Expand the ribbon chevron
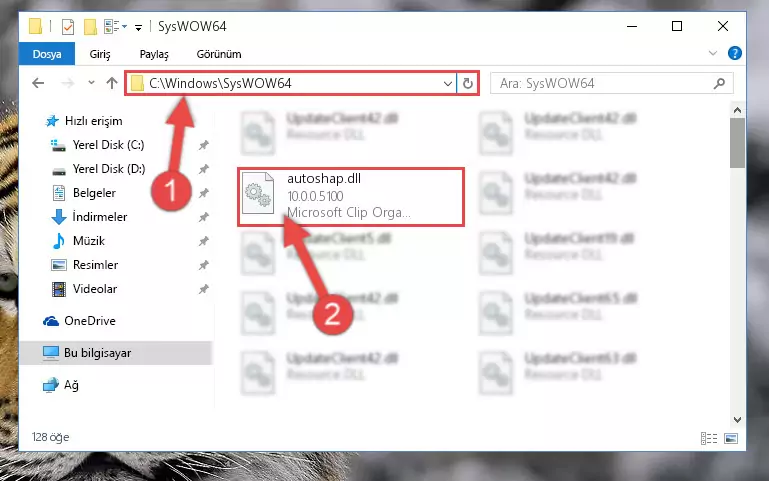This screenshot has width=769, height=481. coord(713,53)
